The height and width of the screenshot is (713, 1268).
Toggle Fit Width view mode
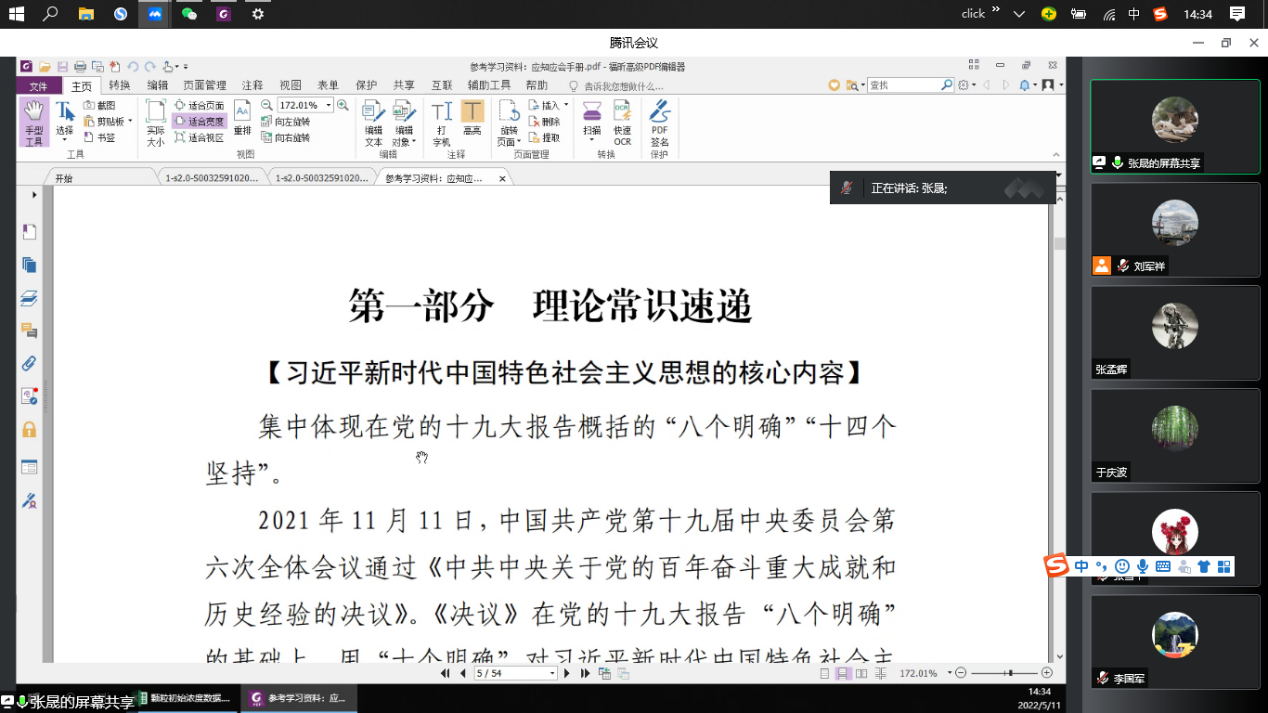click(200, 121)
